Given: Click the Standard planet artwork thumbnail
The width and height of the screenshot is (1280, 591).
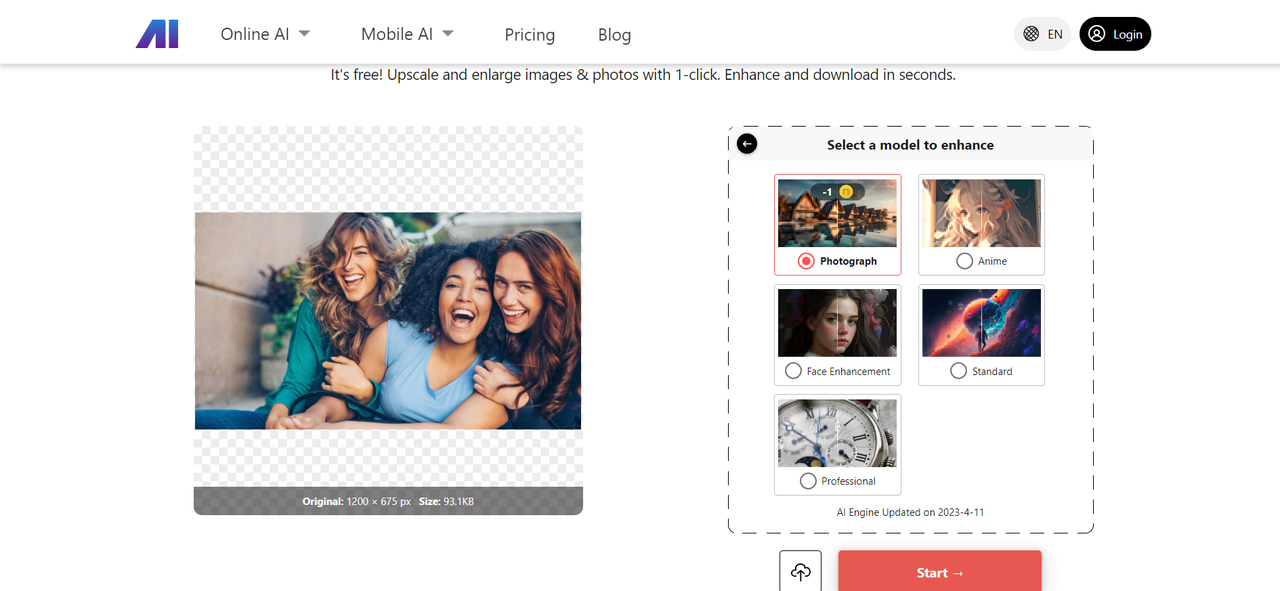Looking at the screenshot, I should 981,323.
